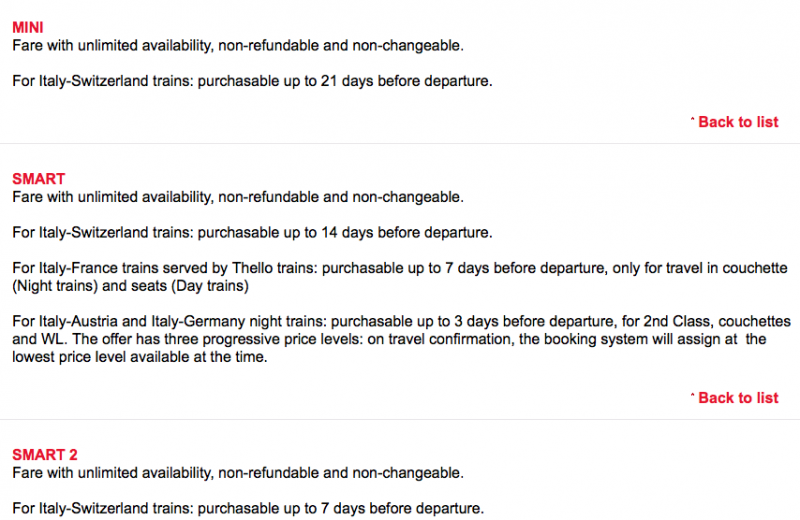The image size is (800, 520).
Task: Click SMART 2's non-refundable fare description line
Action: (238, 474)
